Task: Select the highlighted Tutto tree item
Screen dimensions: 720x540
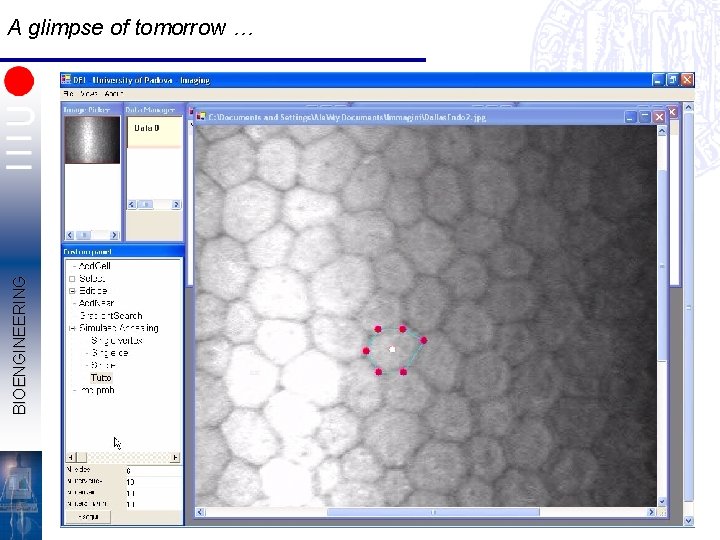Action: pyautogui.click(x=101, y=378)
